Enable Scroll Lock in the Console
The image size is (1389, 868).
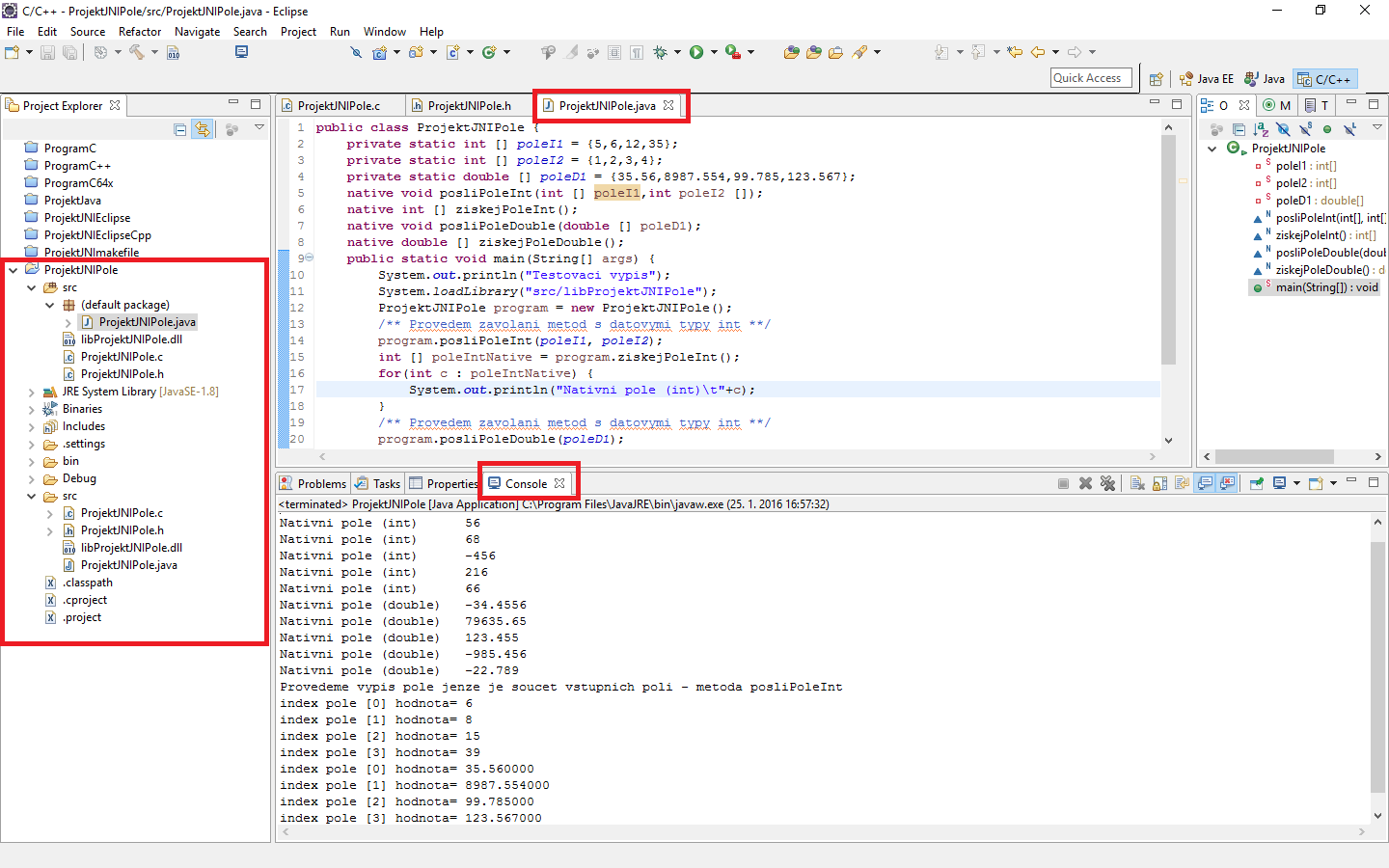coord(1158,482)
